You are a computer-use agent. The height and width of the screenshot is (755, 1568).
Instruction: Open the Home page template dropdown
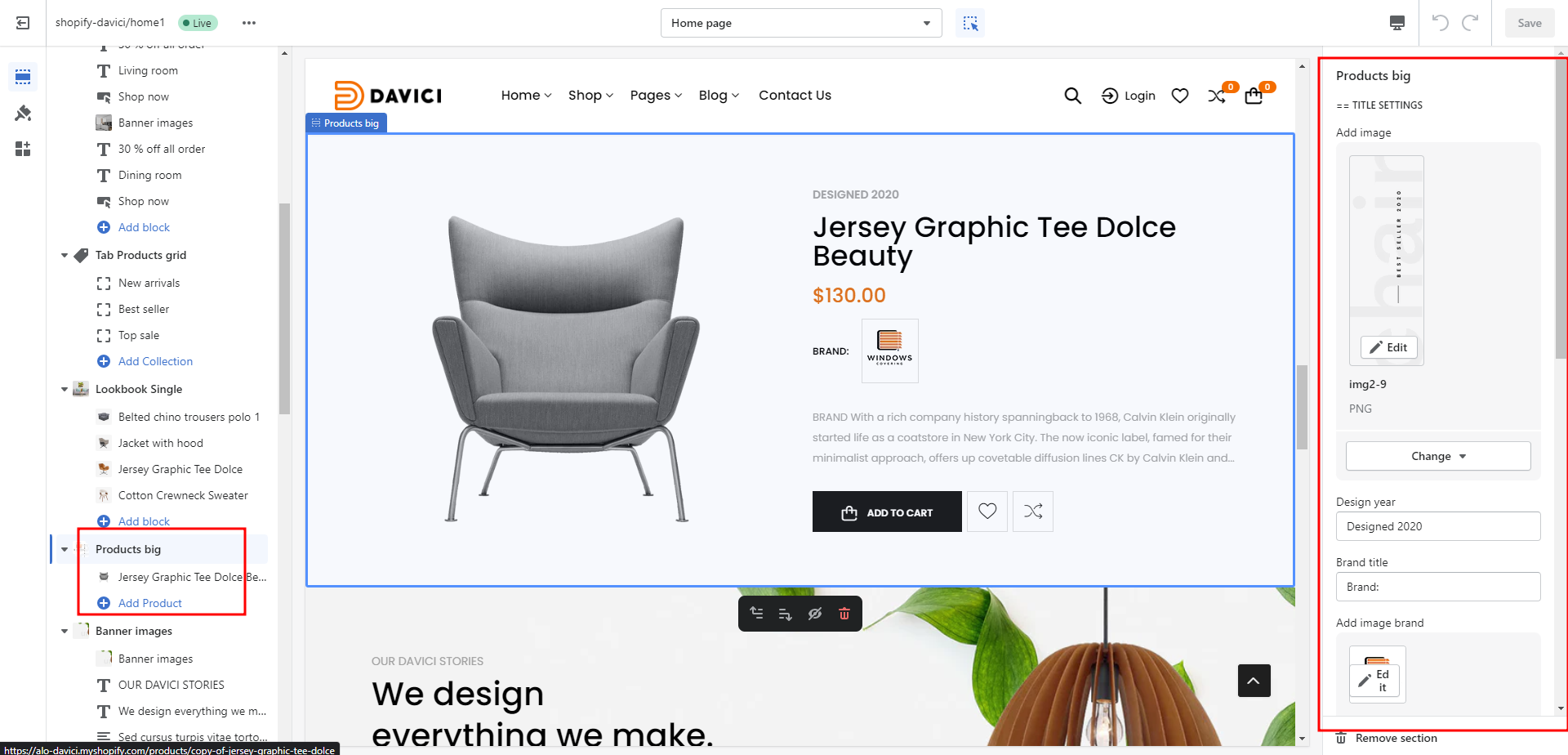[x=800, y=23]
